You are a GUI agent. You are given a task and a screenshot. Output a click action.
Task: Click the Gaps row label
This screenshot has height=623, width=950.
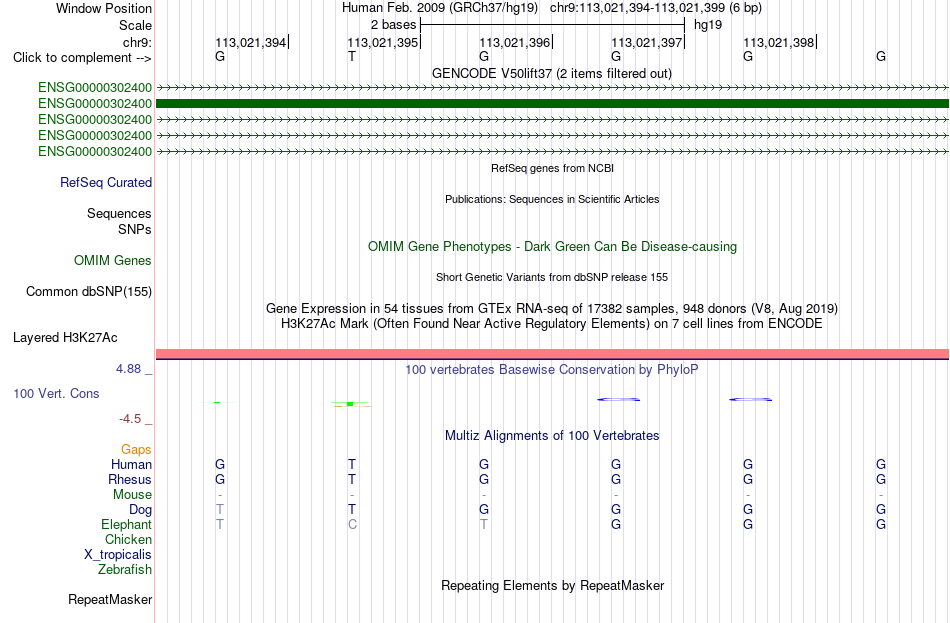coord(136,450)
